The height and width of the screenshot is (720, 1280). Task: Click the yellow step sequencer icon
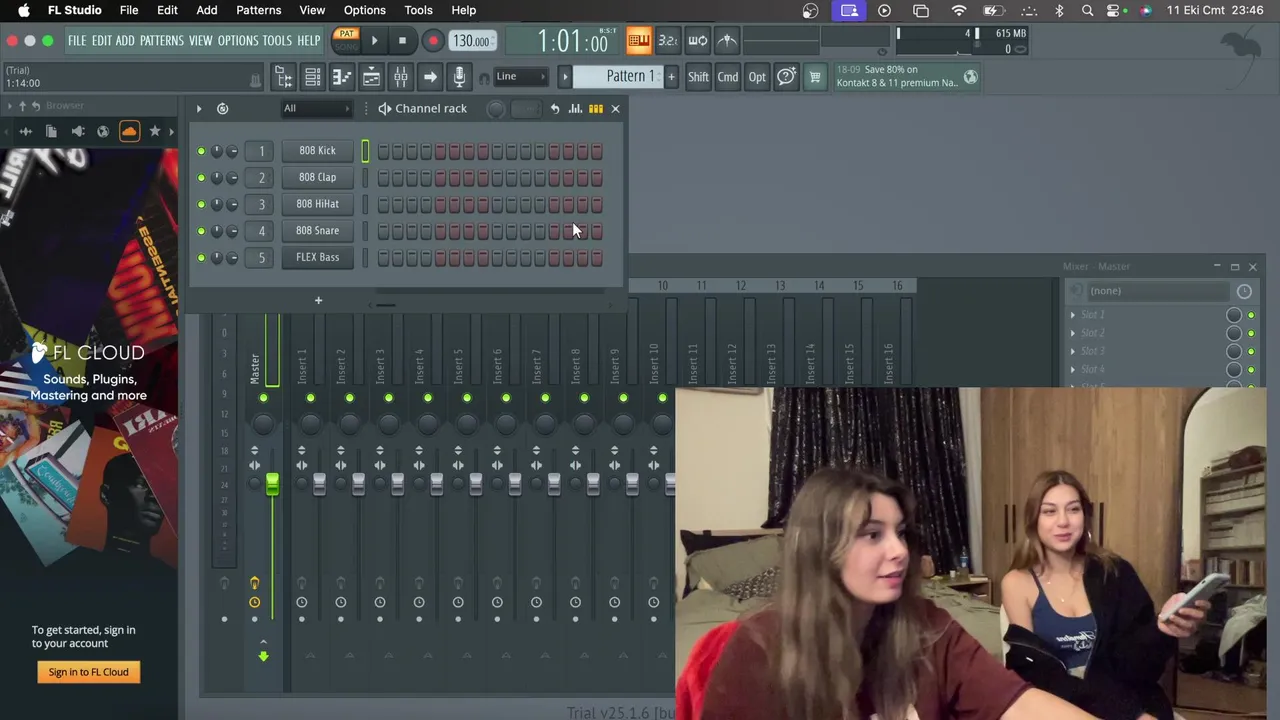coord(595,108)
